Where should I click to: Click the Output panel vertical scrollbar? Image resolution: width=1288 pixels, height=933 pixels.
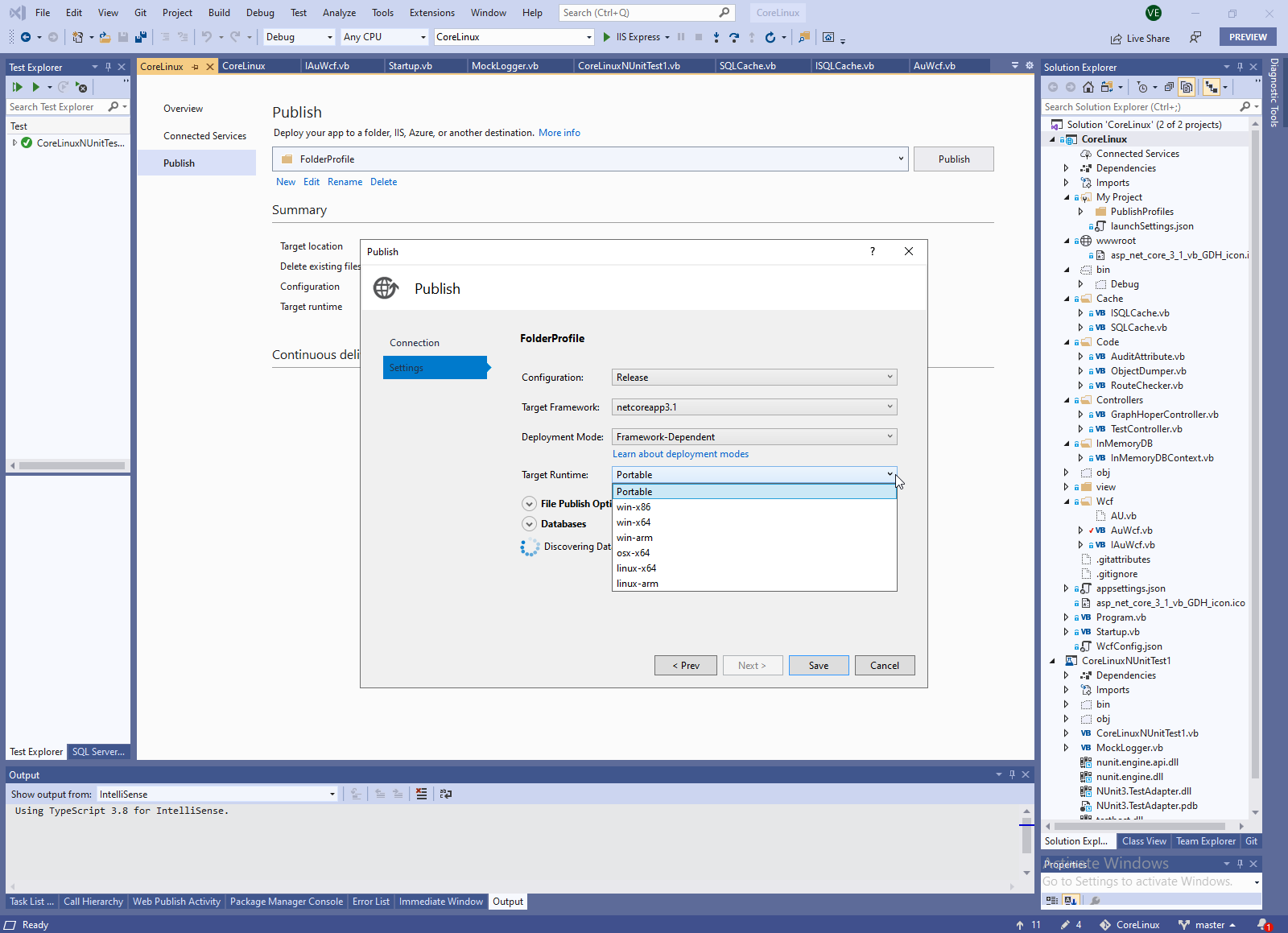1026,837
